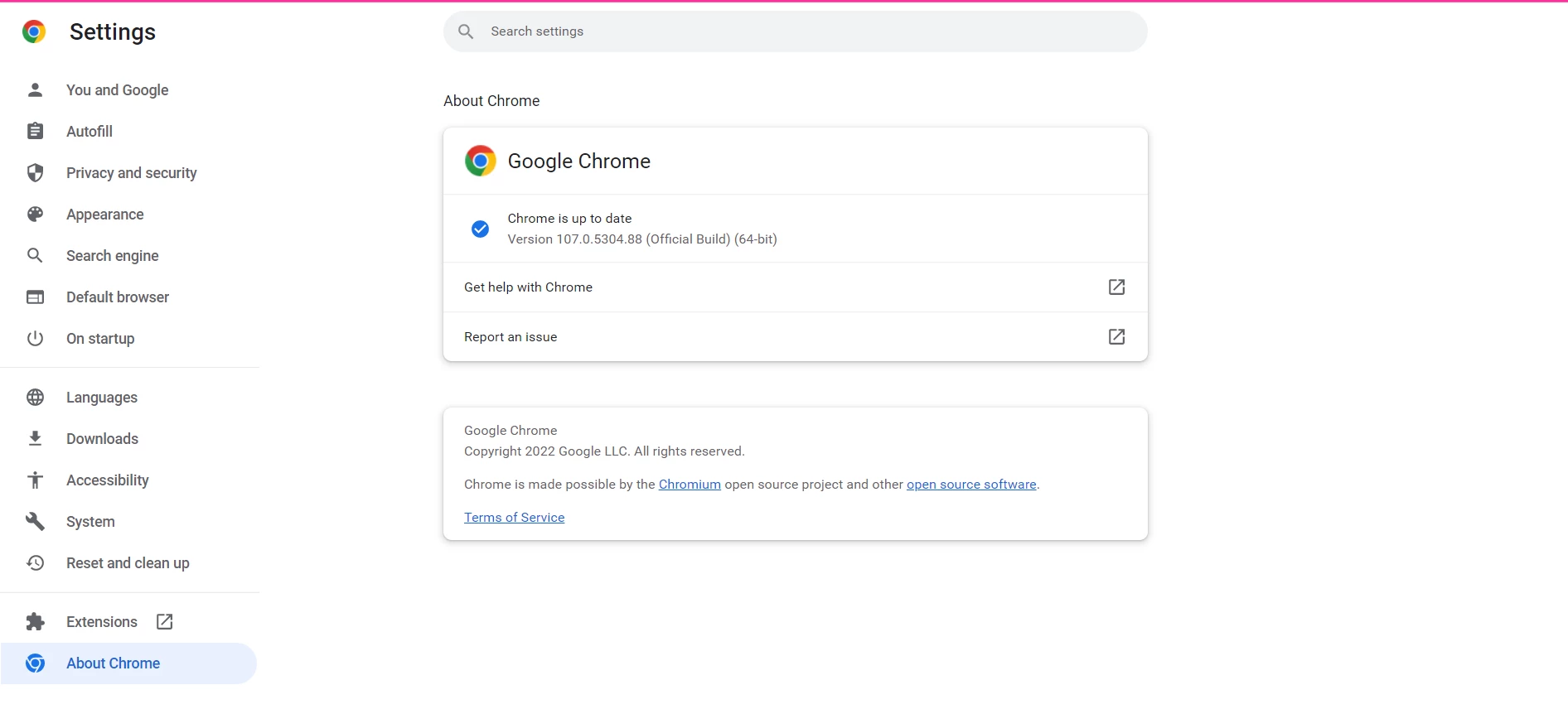The image size is (1568, 714).
Task: Select the Default browser section
Action: pos(129,297)
